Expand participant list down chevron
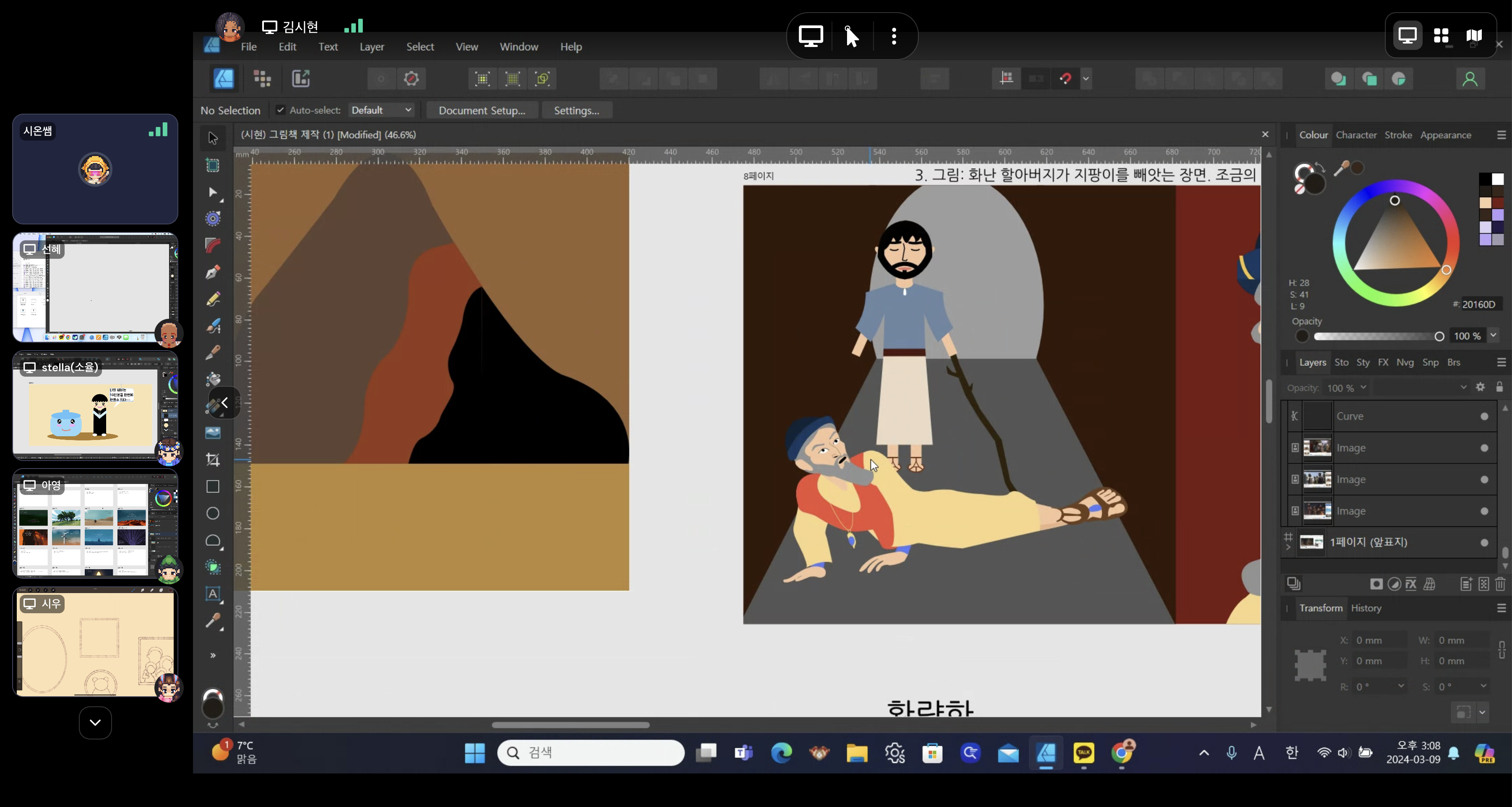Image resolution: width=1512 pixels, height=807 pixels. click(95, 723)
